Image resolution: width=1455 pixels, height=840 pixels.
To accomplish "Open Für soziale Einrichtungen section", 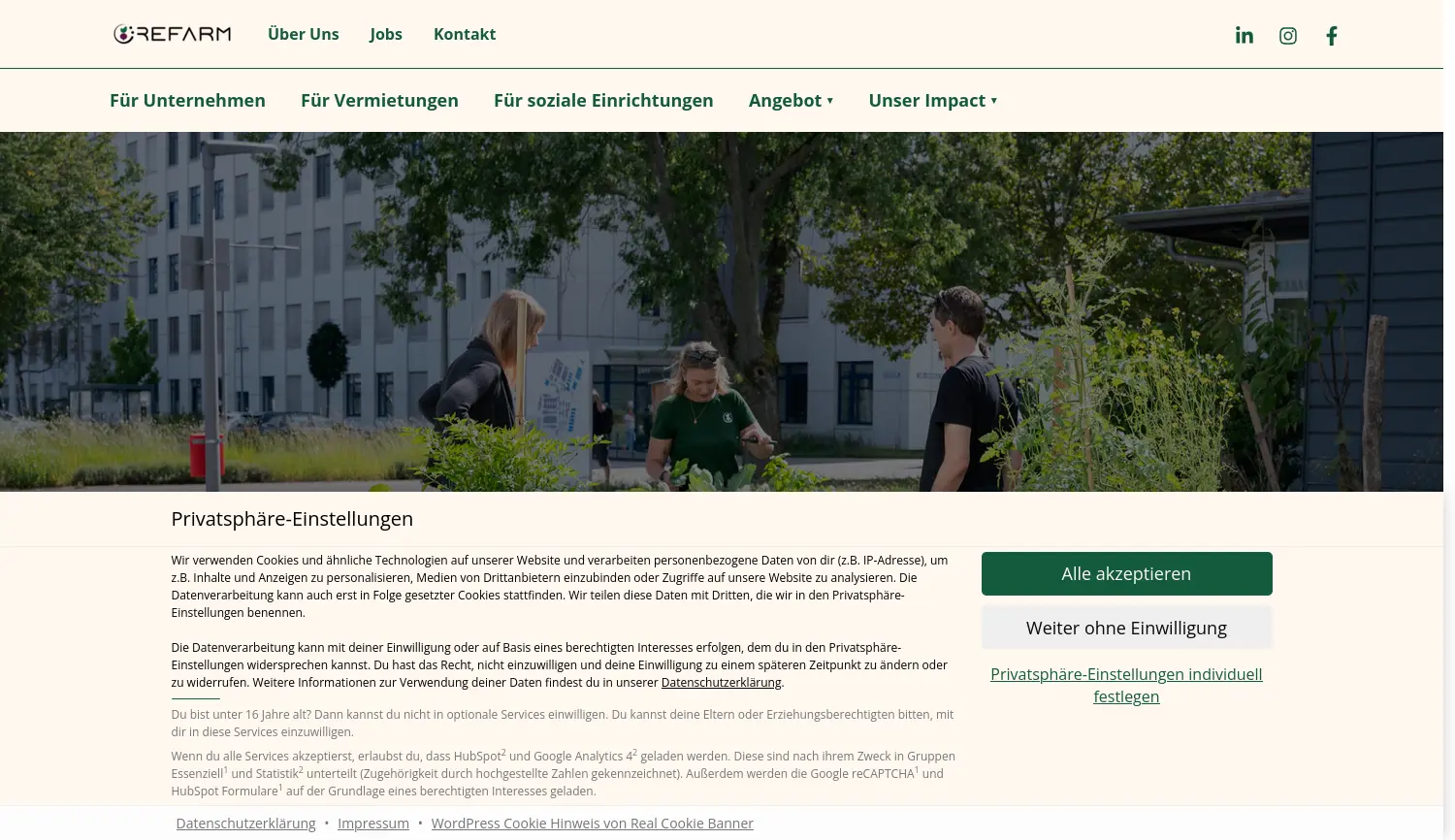I will pos(603,100).
